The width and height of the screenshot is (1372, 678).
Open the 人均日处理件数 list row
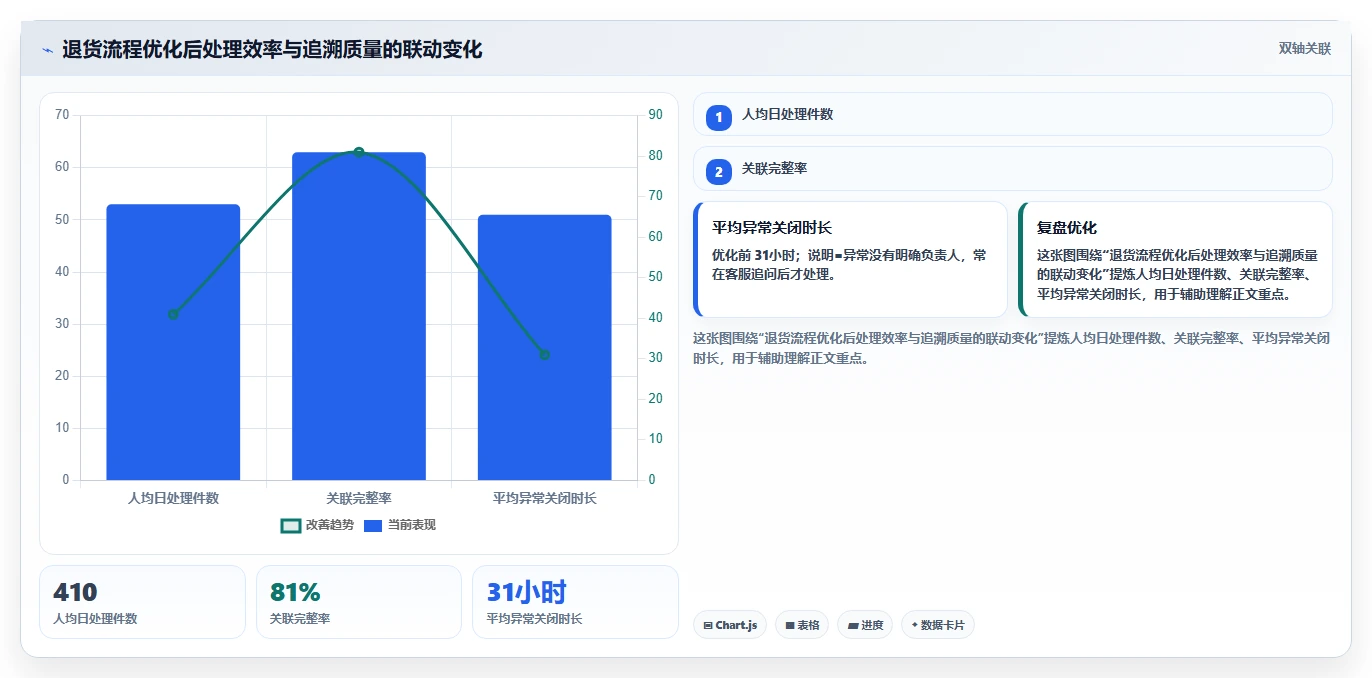pos(1012,114)
